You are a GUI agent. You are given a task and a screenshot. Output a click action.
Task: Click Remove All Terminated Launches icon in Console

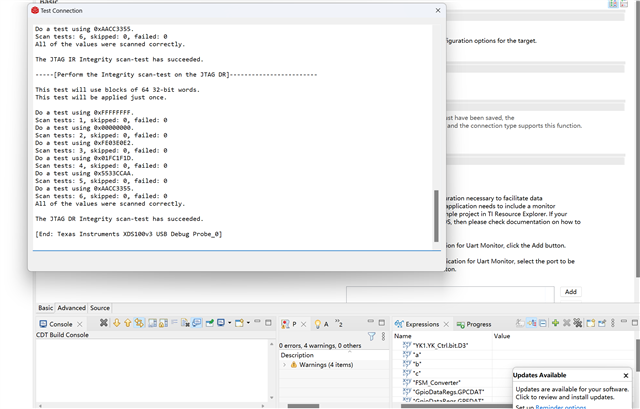[104, 323]
